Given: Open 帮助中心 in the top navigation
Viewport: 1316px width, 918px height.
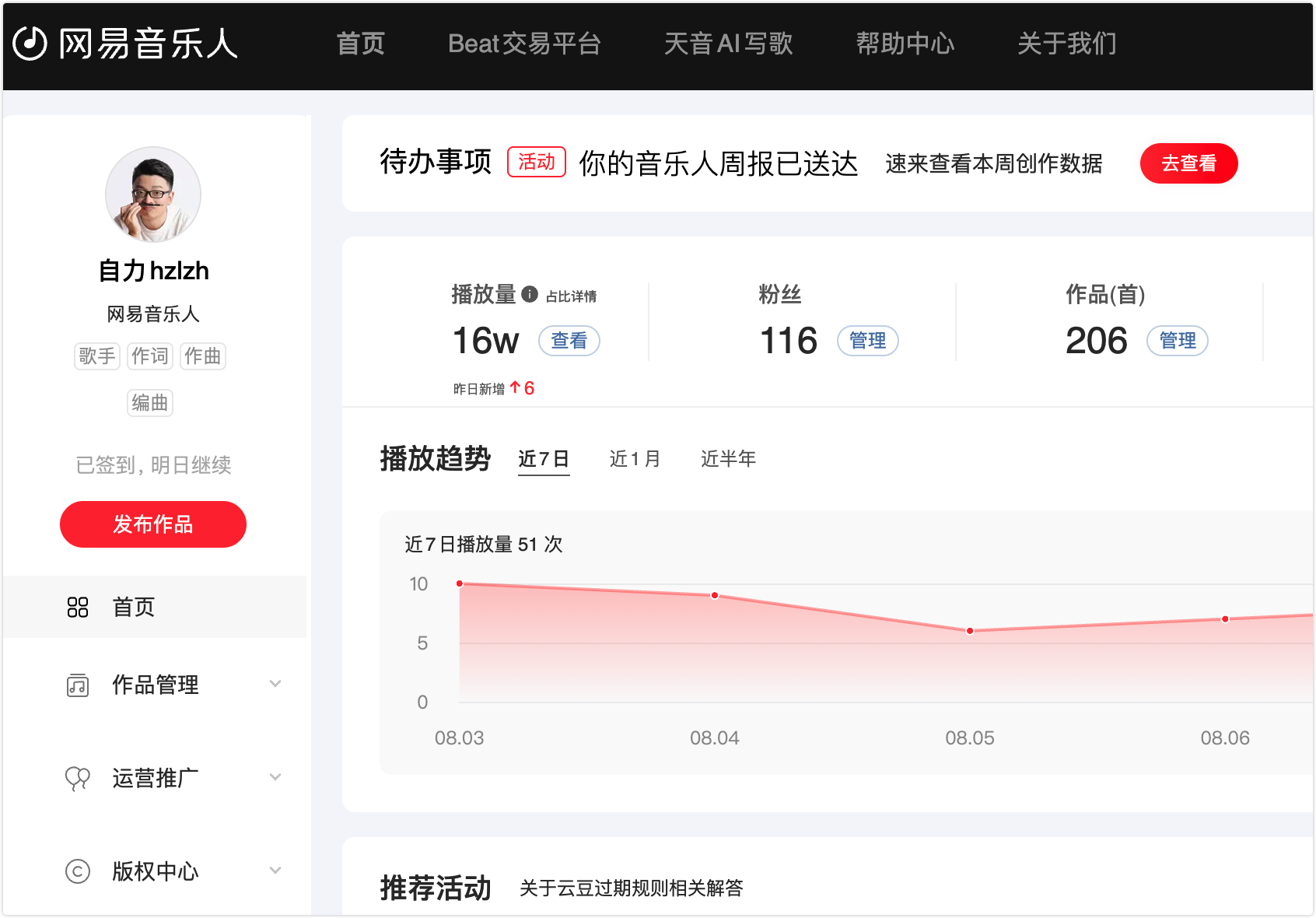Looking at the screenshot, I should [x=905, y=44].
